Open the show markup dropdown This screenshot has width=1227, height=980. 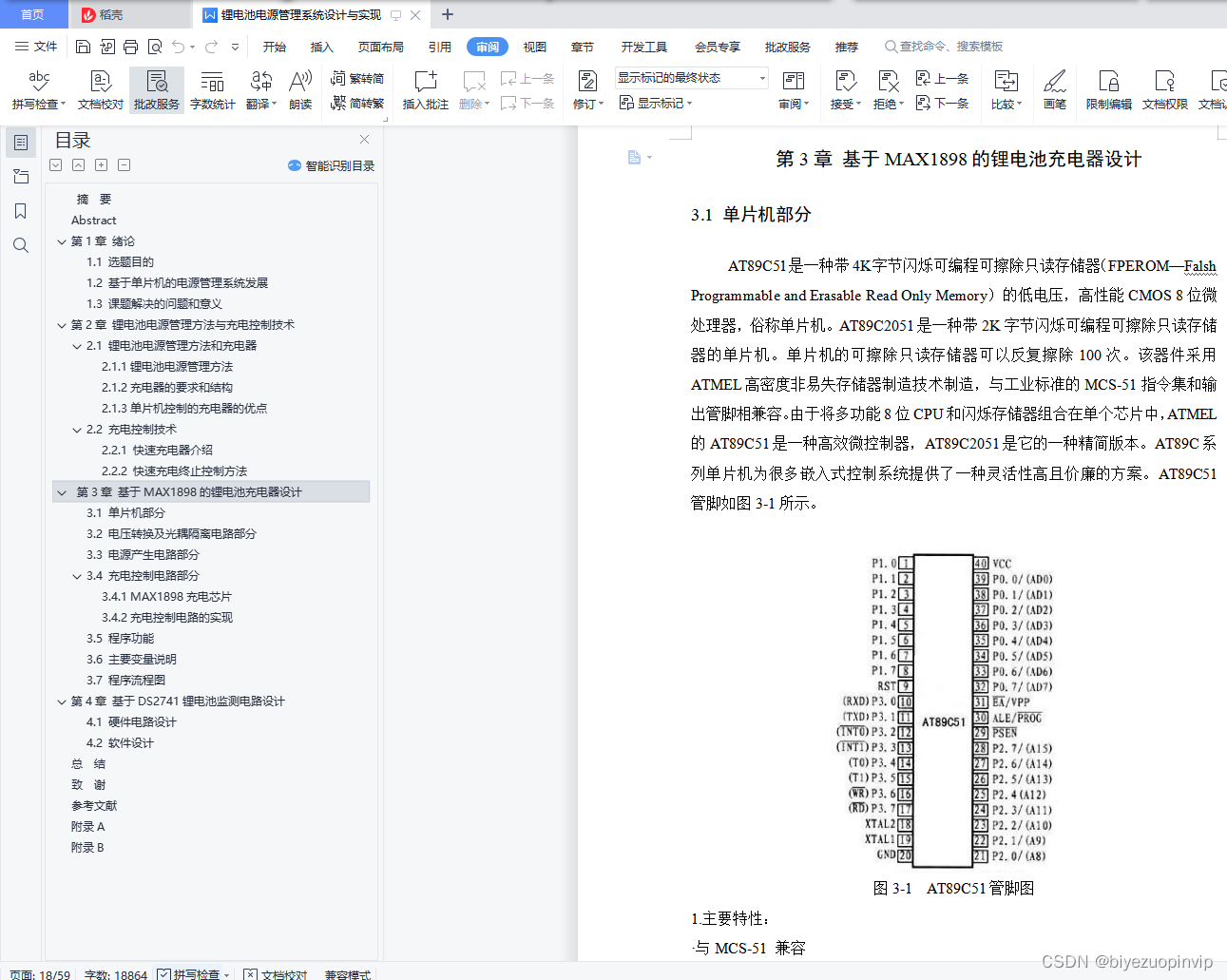coord(656,103)
